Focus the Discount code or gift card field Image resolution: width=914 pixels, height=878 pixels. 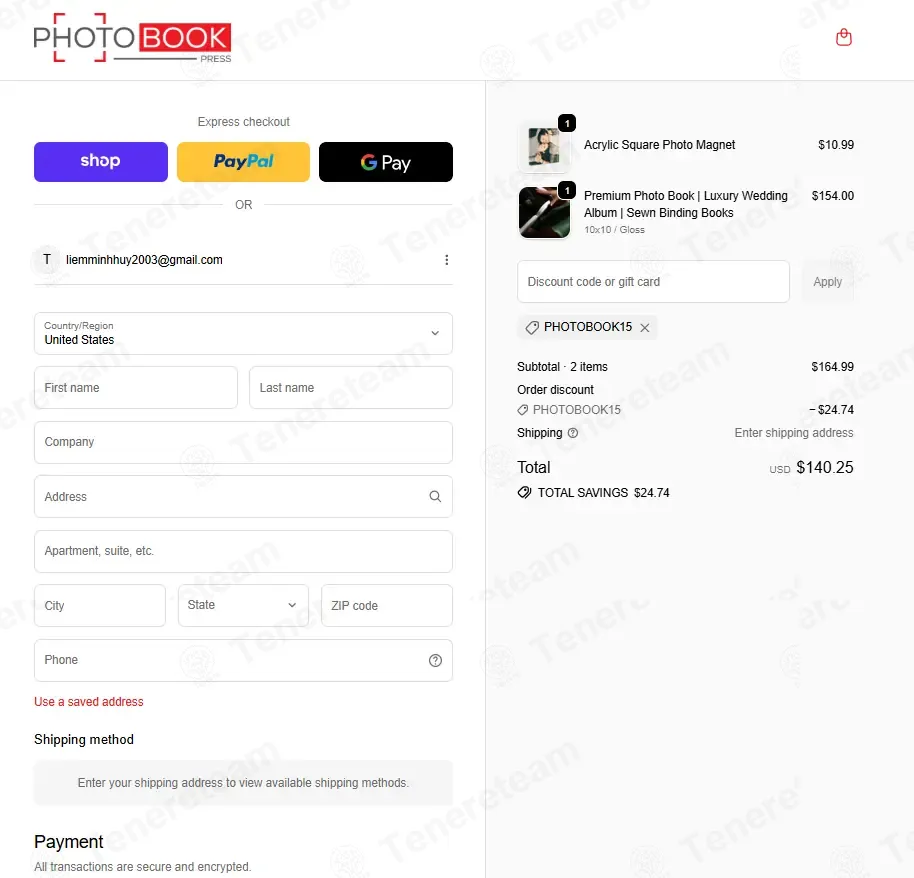pyautogui.click(x=653, y=282)
